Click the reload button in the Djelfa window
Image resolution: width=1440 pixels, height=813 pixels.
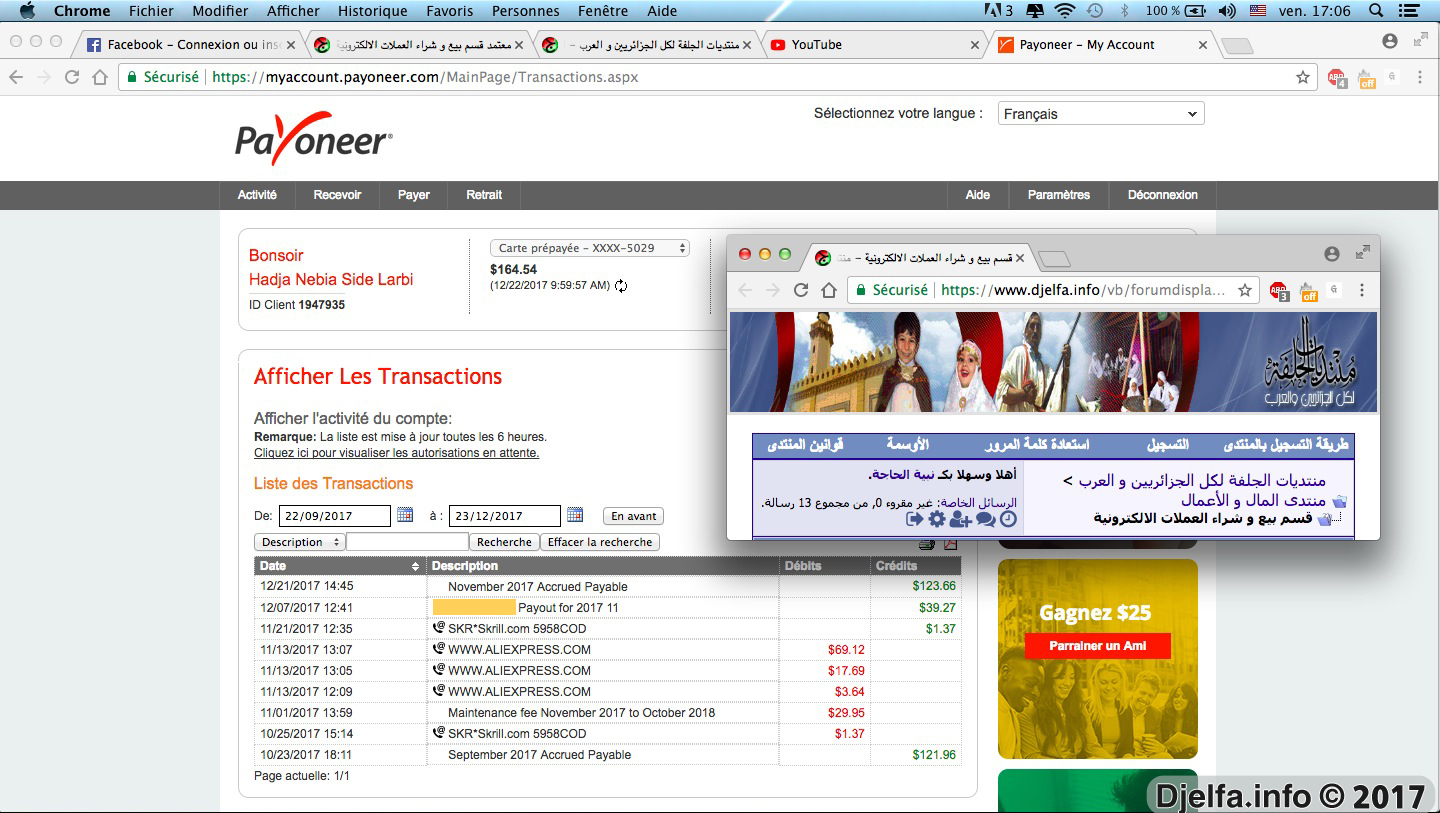[x=801, y=290]
